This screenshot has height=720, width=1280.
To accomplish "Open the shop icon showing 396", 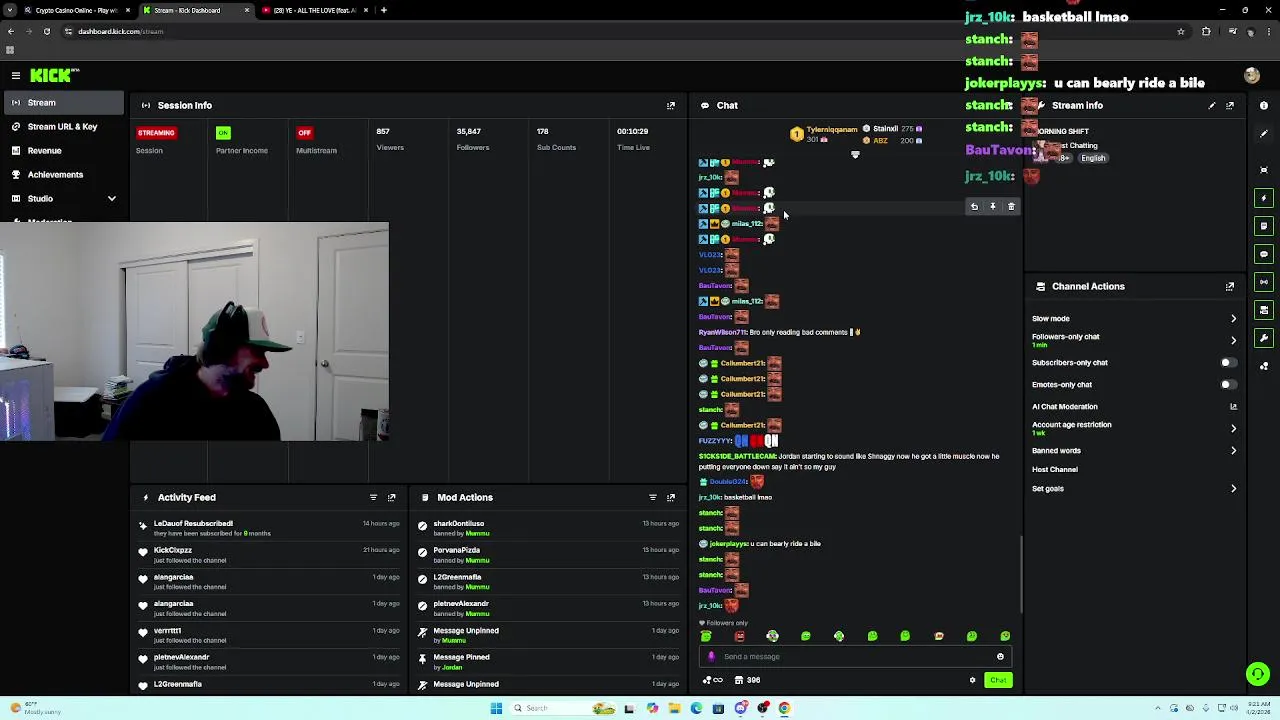I will pos(746,680).
